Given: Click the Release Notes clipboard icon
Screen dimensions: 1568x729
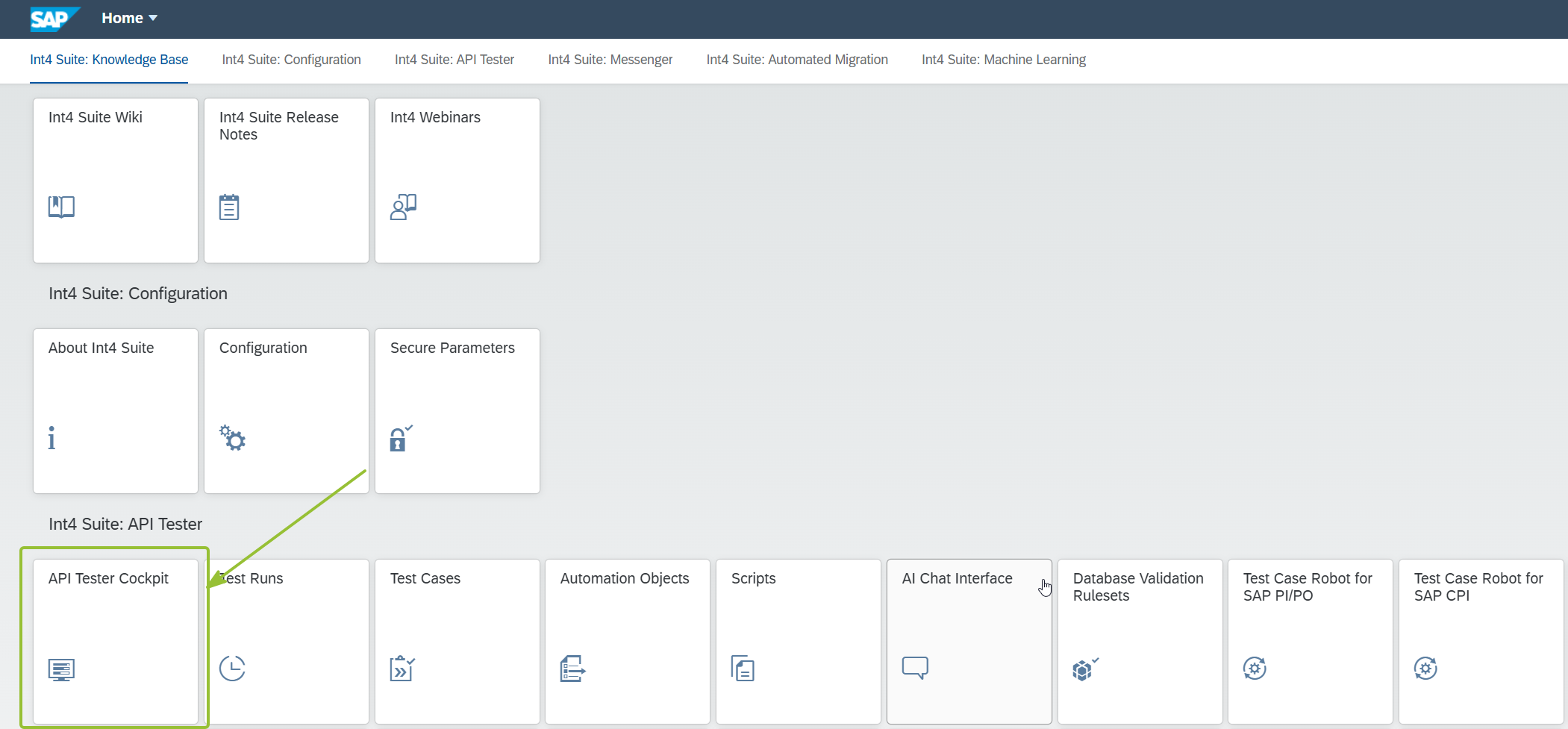Looking at the screenshot, I should (229, 207).
